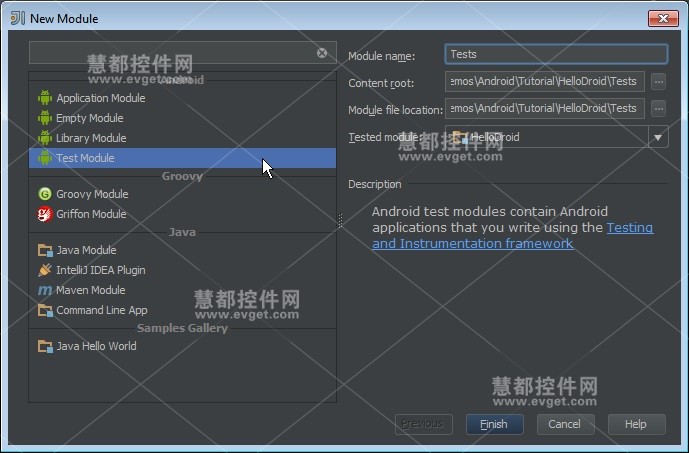This screenshot has width=689, height=453.
Task: Clear the module search field with X
Action: point(322,53)
